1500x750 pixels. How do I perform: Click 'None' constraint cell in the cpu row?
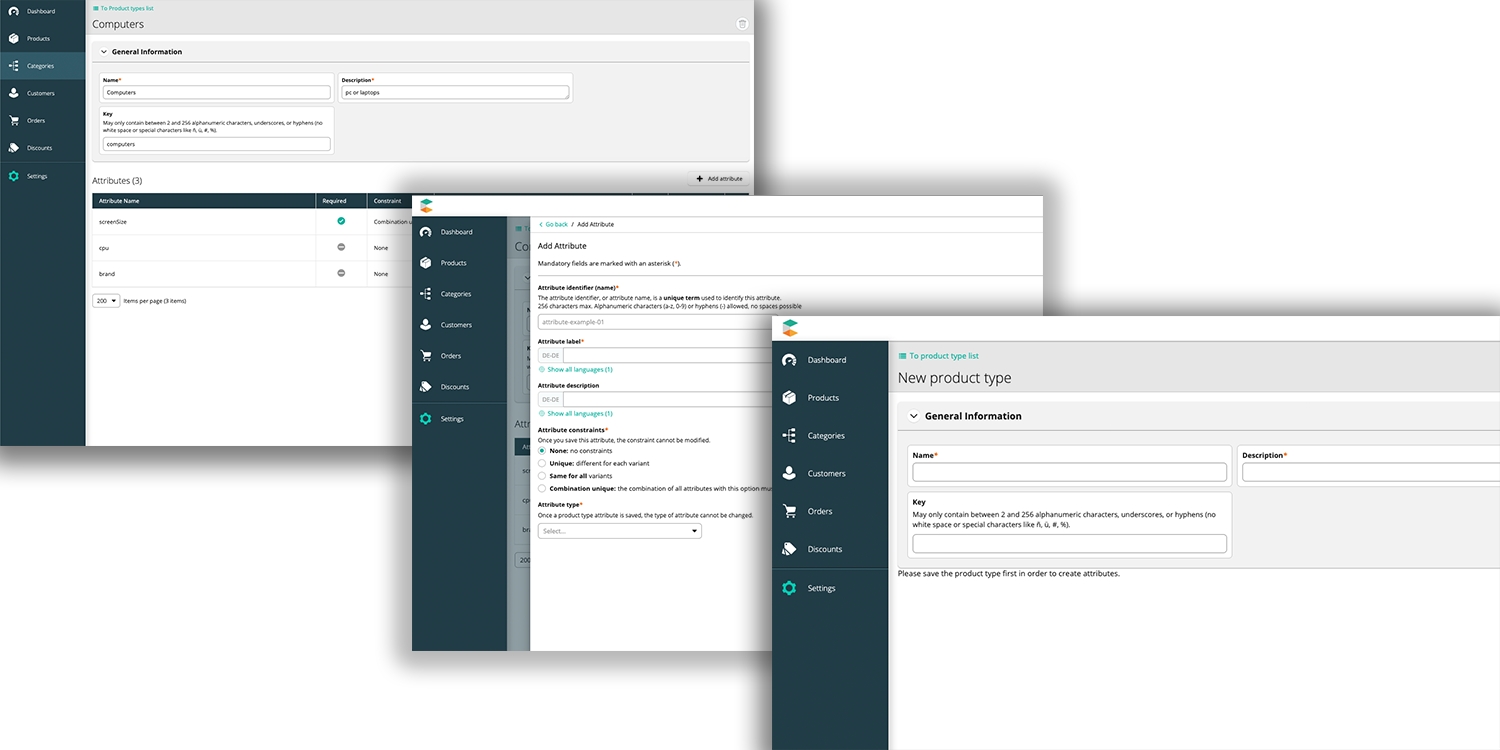click(381, 248)
